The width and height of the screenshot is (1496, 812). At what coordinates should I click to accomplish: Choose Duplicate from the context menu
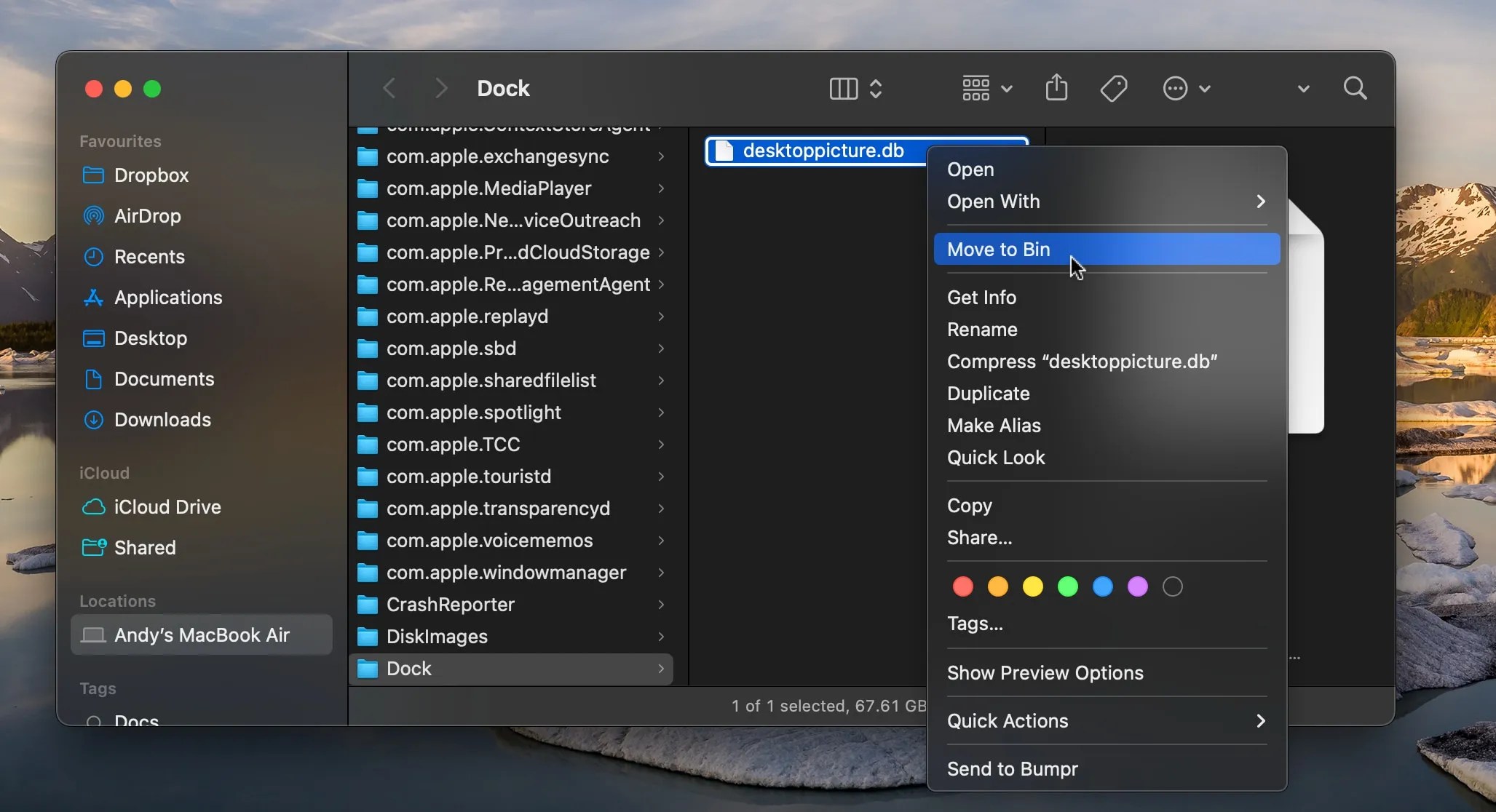987,393
